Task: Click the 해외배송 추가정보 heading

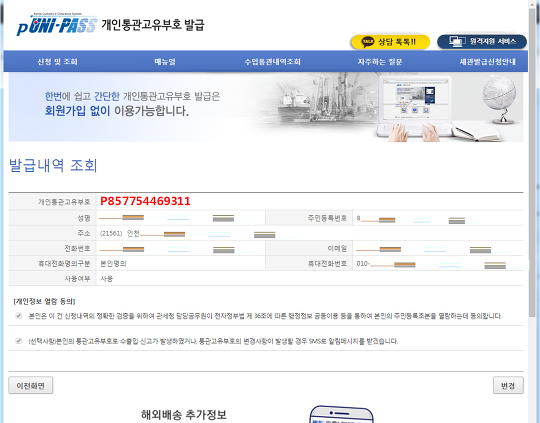Action: [184, 415]
